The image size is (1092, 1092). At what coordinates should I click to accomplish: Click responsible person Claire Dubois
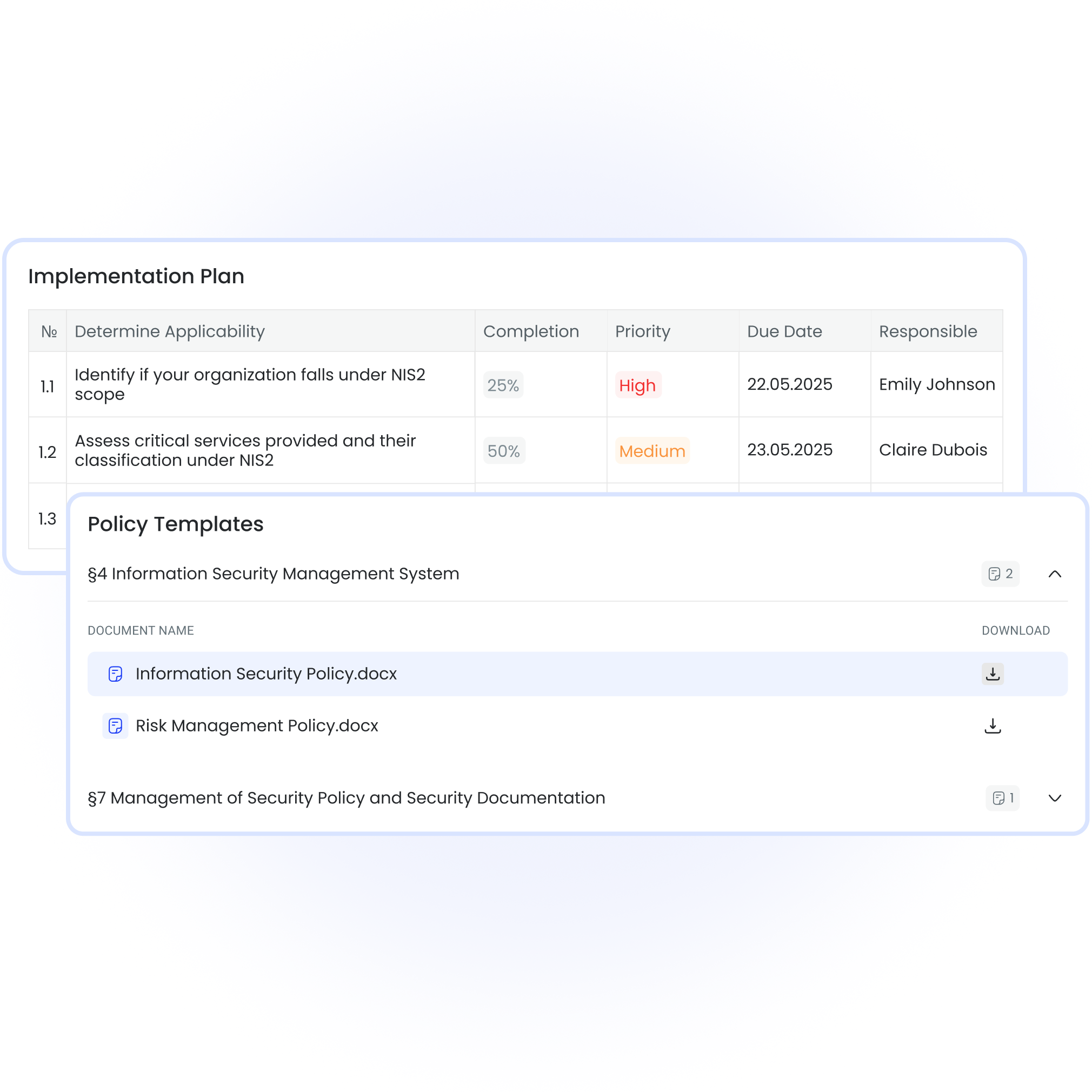[933, 450]
